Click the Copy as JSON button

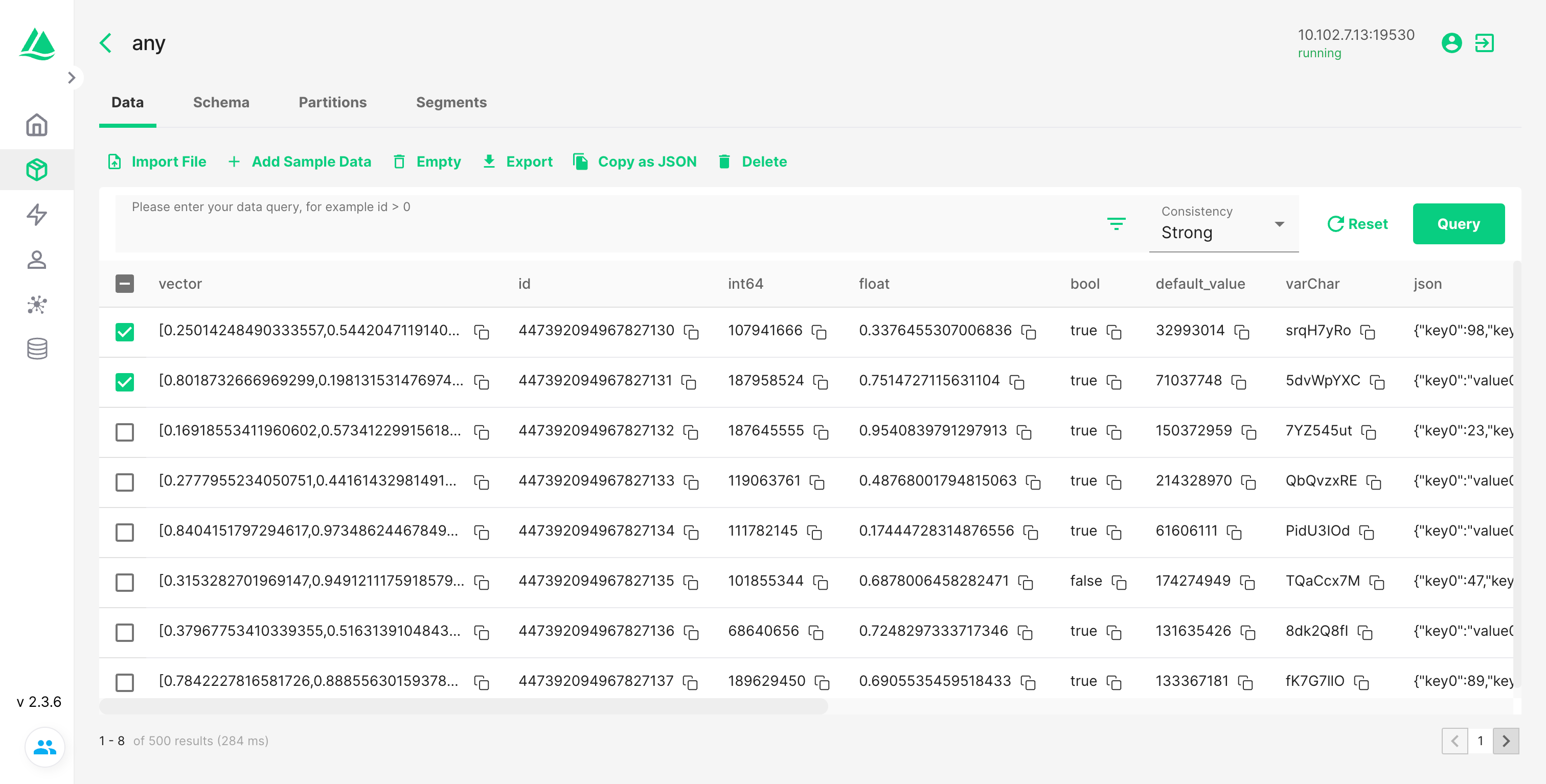point(635,162)
